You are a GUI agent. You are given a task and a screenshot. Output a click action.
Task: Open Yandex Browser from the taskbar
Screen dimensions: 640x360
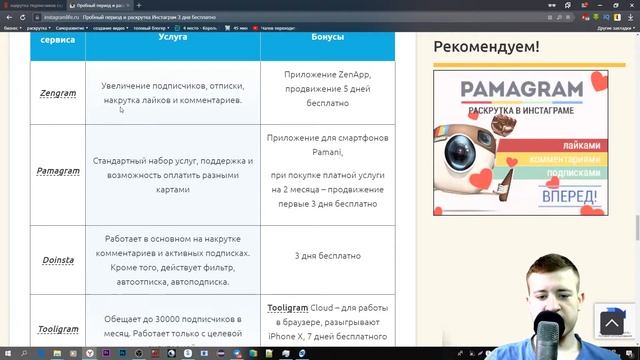(90, 353)
